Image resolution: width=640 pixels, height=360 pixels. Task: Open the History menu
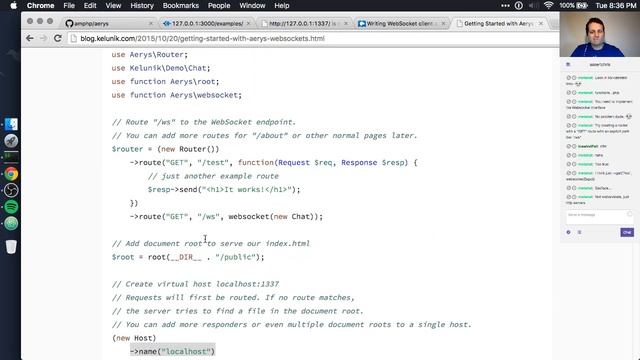142,6
